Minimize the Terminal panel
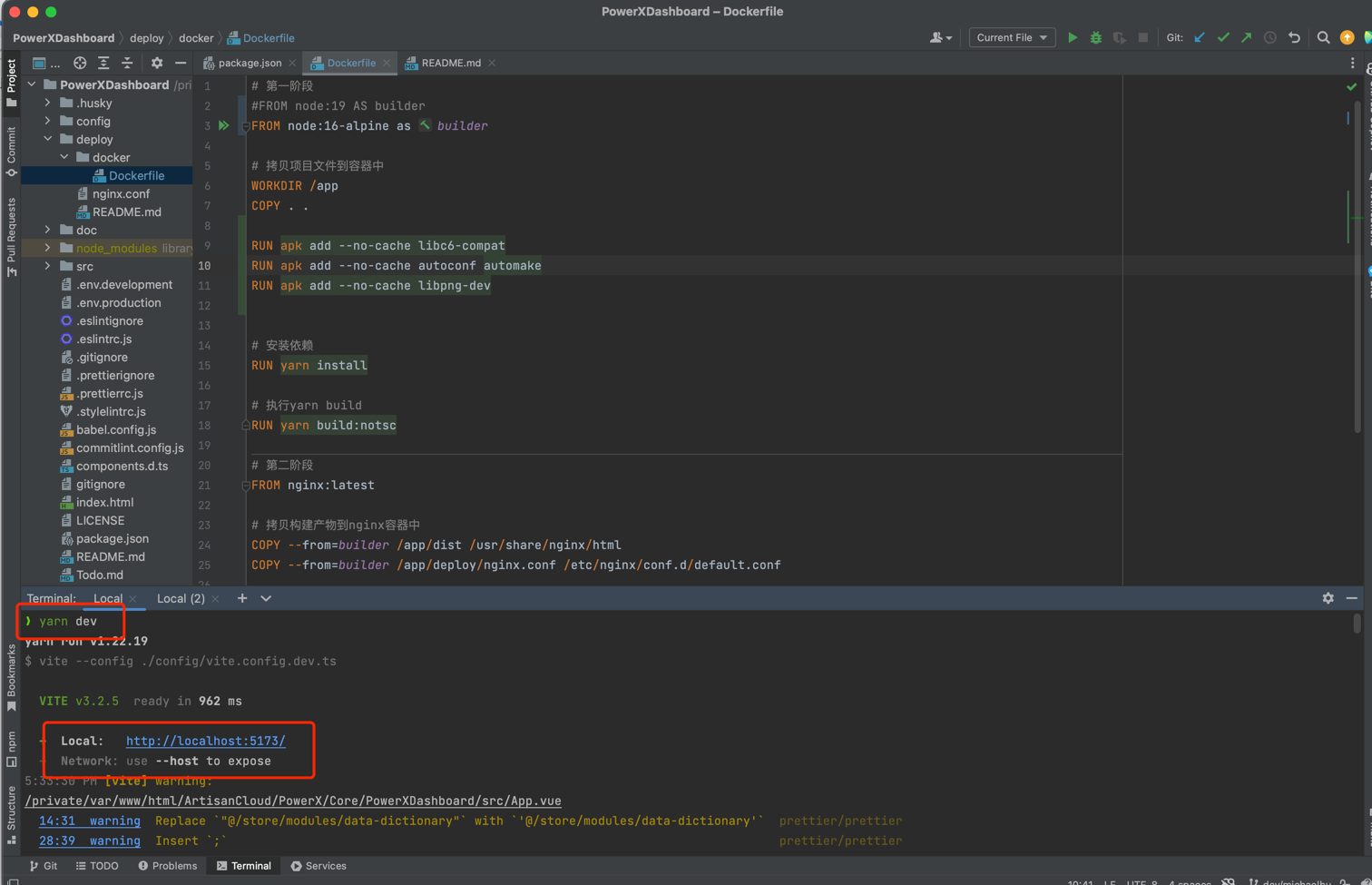Viewport: 1372px width, 885px height. point(1352,598)
